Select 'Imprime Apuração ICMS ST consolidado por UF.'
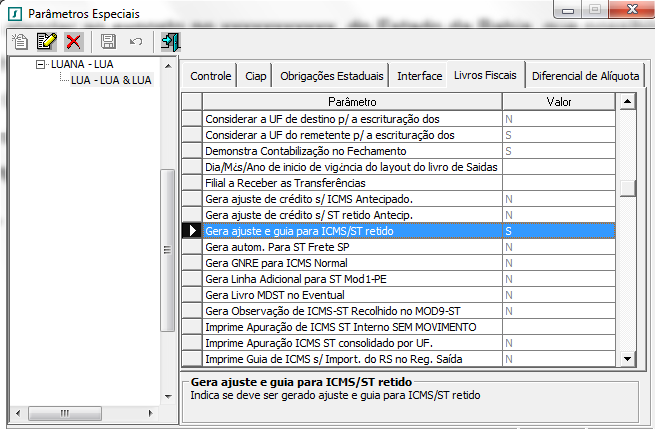This screenshot has width=655, height=431. pyautogui.click(x=352, y=343)
